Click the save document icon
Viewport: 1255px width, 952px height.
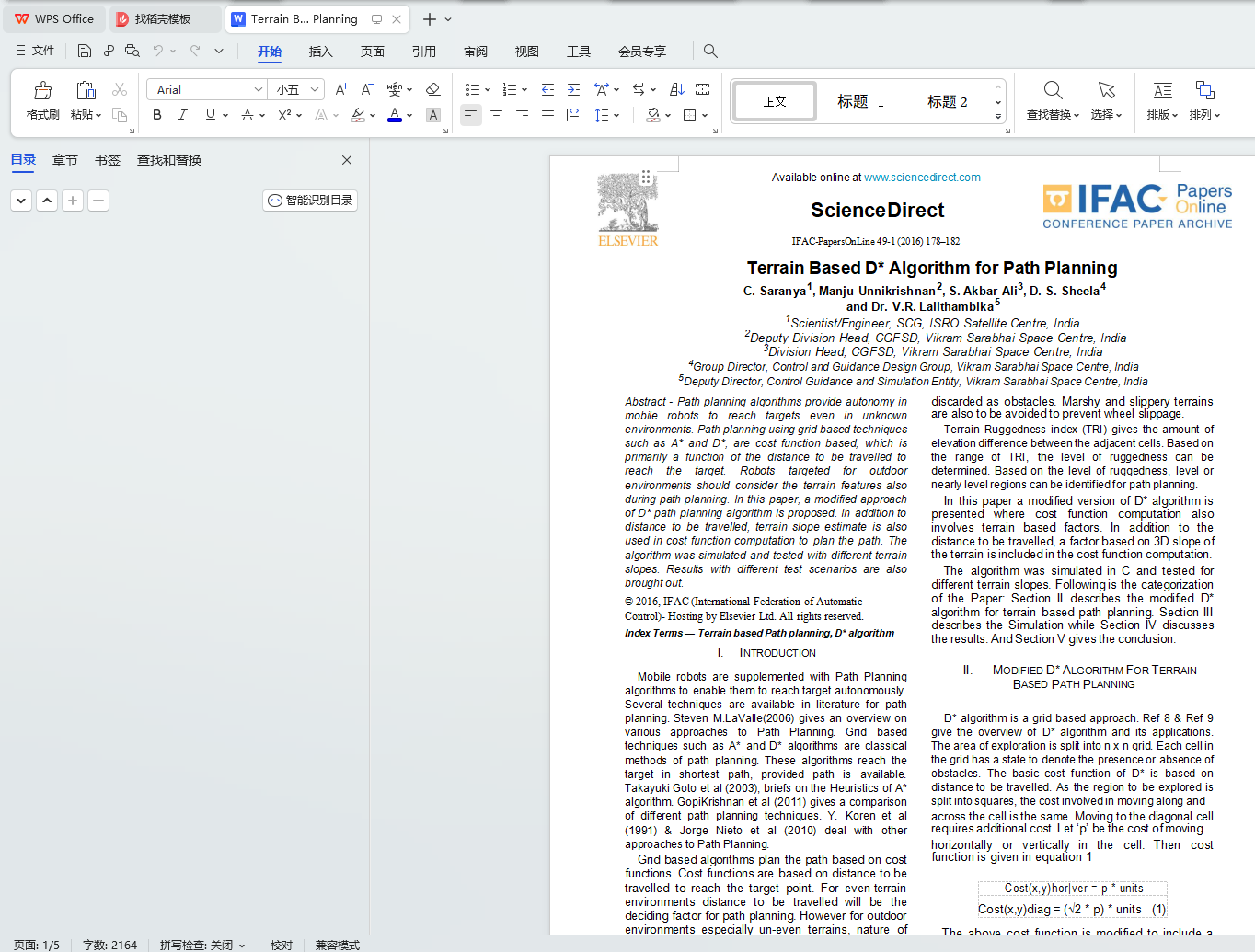point(85,51)
